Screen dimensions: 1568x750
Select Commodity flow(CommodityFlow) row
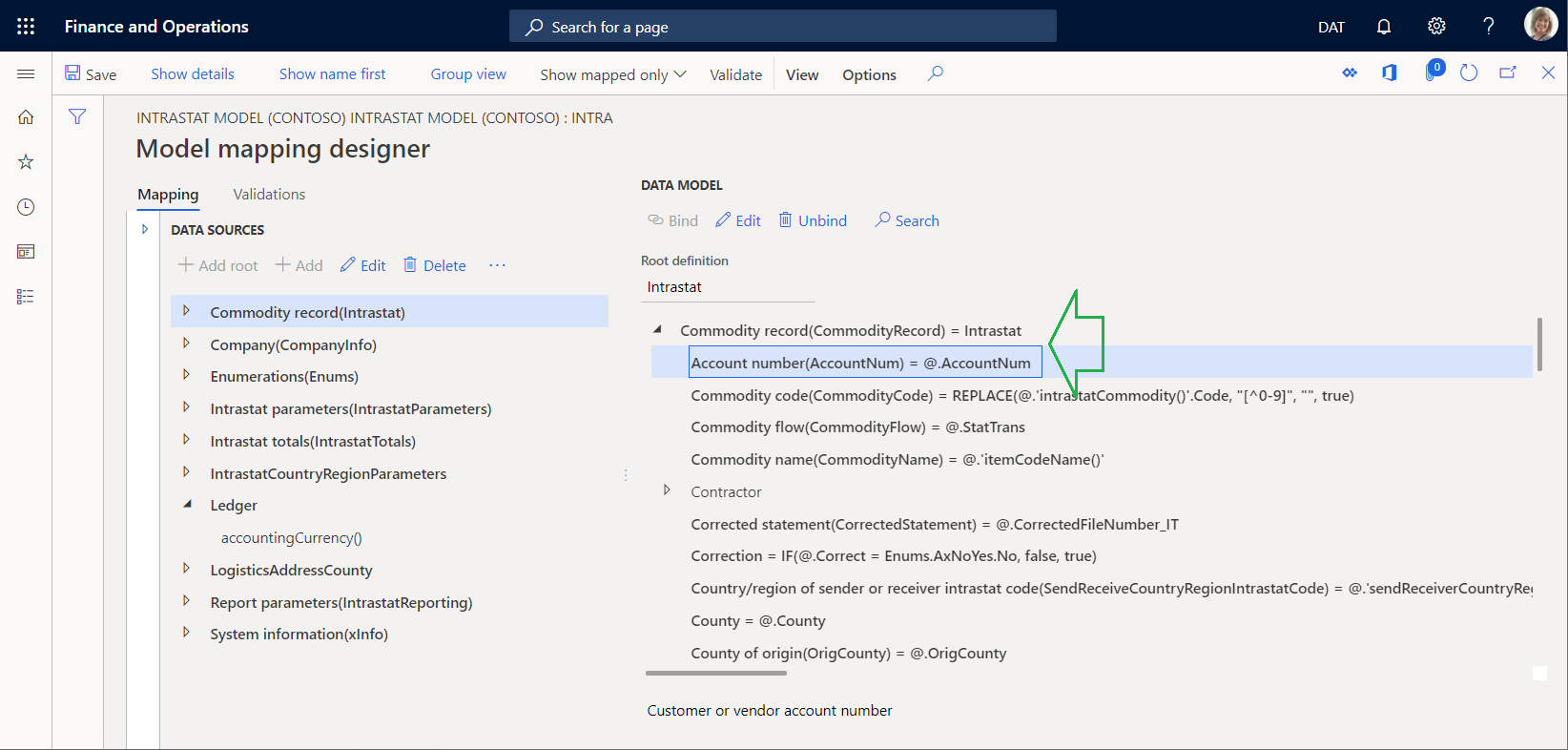coord(858,427)
